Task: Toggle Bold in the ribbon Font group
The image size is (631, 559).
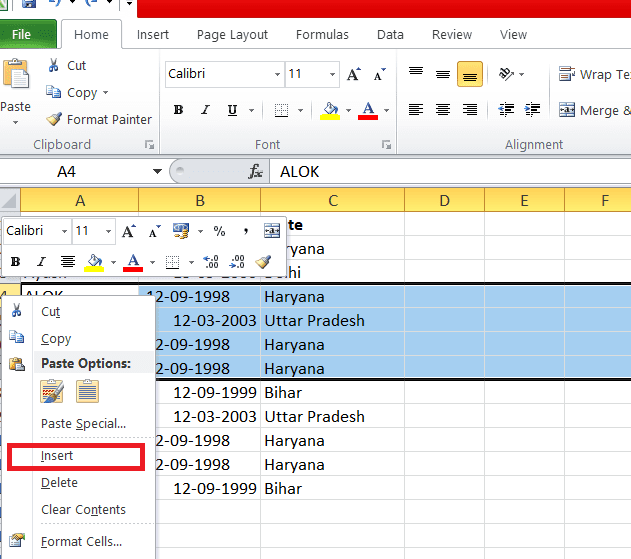Action: (179, 110)
